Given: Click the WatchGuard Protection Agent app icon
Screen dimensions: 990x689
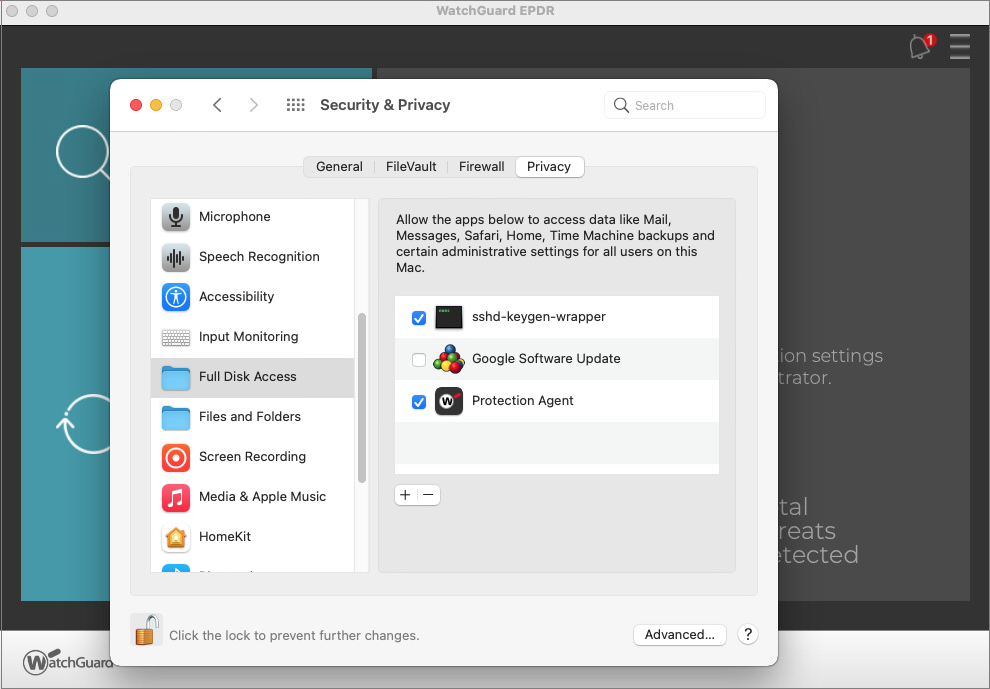Looking at the screenshot, I should tap(449, 401).
